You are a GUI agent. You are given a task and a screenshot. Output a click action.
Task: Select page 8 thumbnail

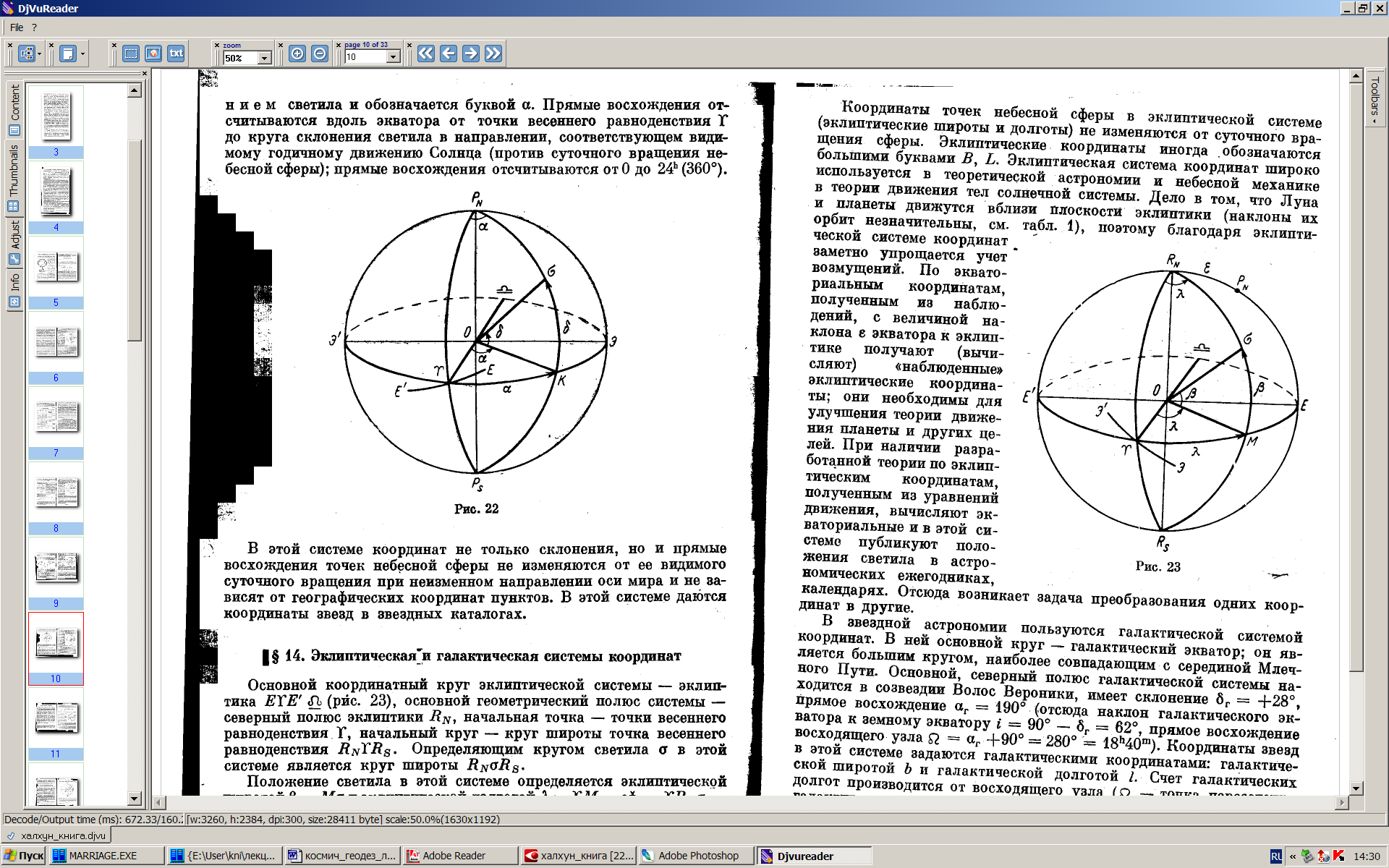point(56,498)
